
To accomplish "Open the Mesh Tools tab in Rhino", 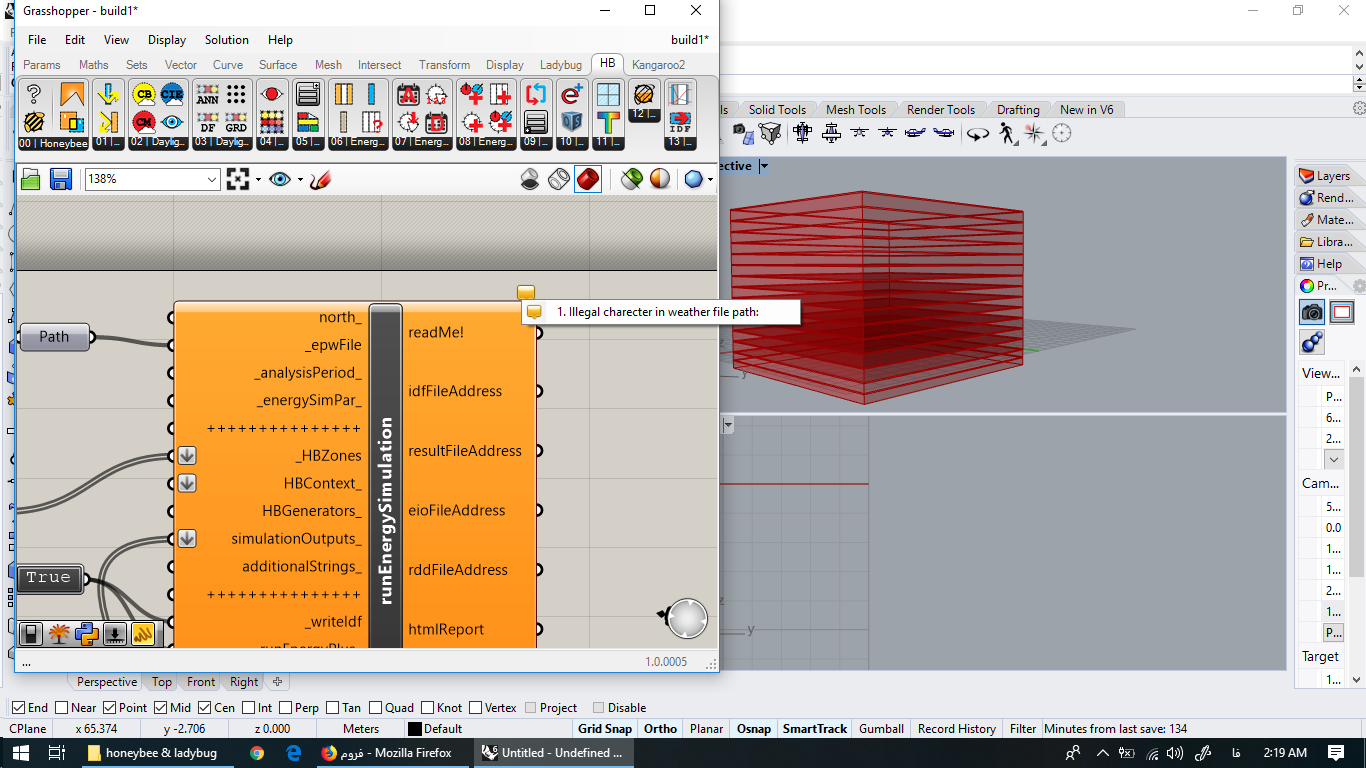I will click(x=856, y=110).
